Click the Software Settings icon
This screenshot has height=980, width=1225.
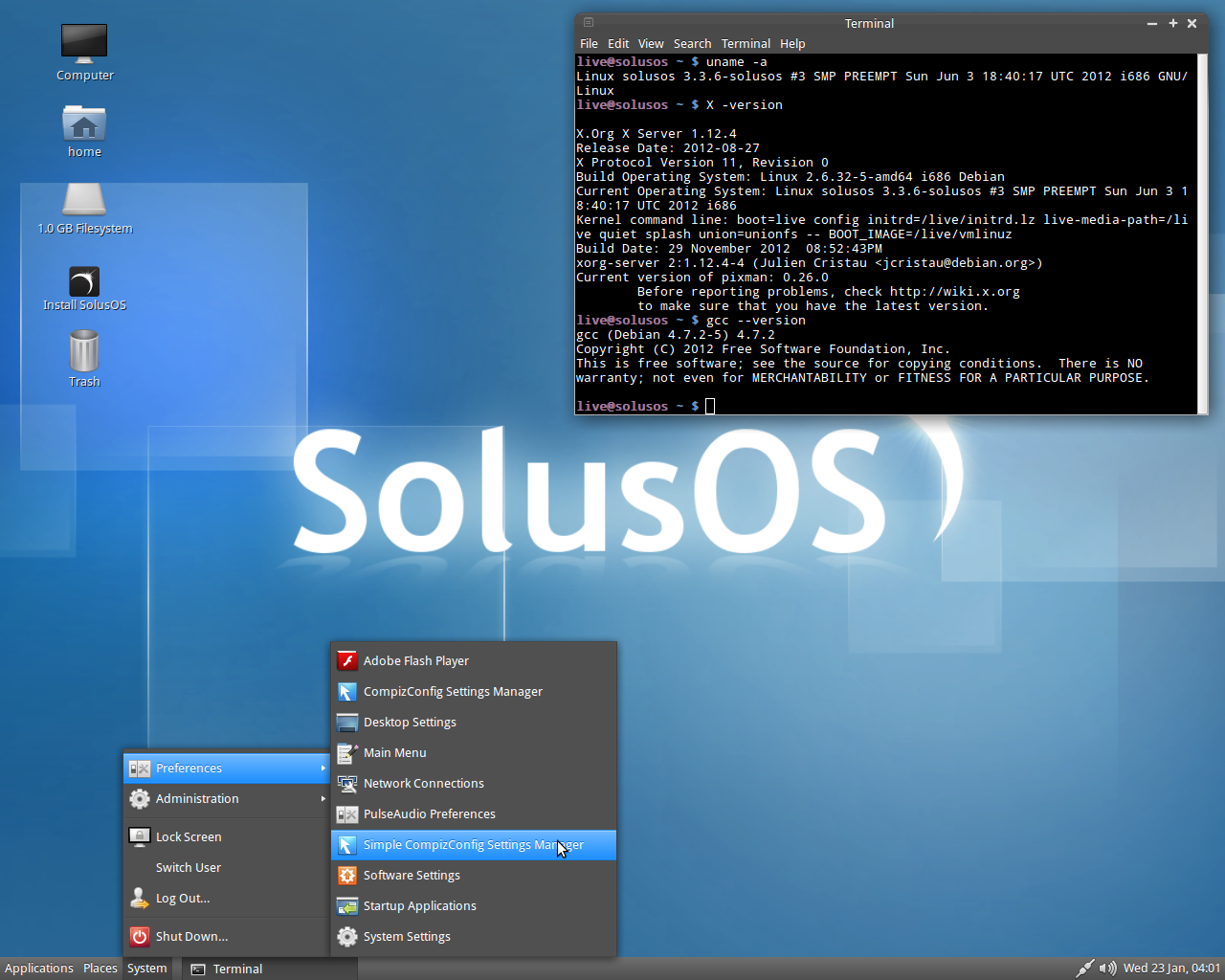[347, 875]
